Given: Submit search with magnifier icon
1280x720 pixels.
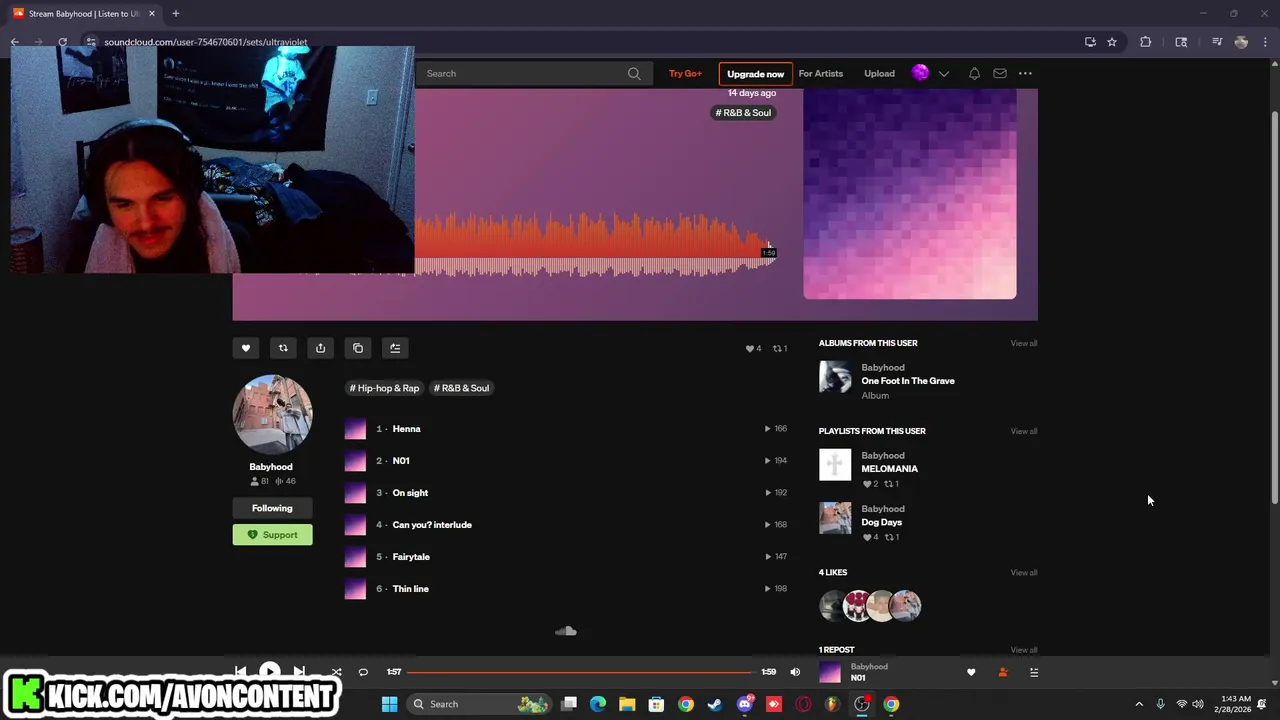Looking at the screenshot, I should [x=634, y=73].
